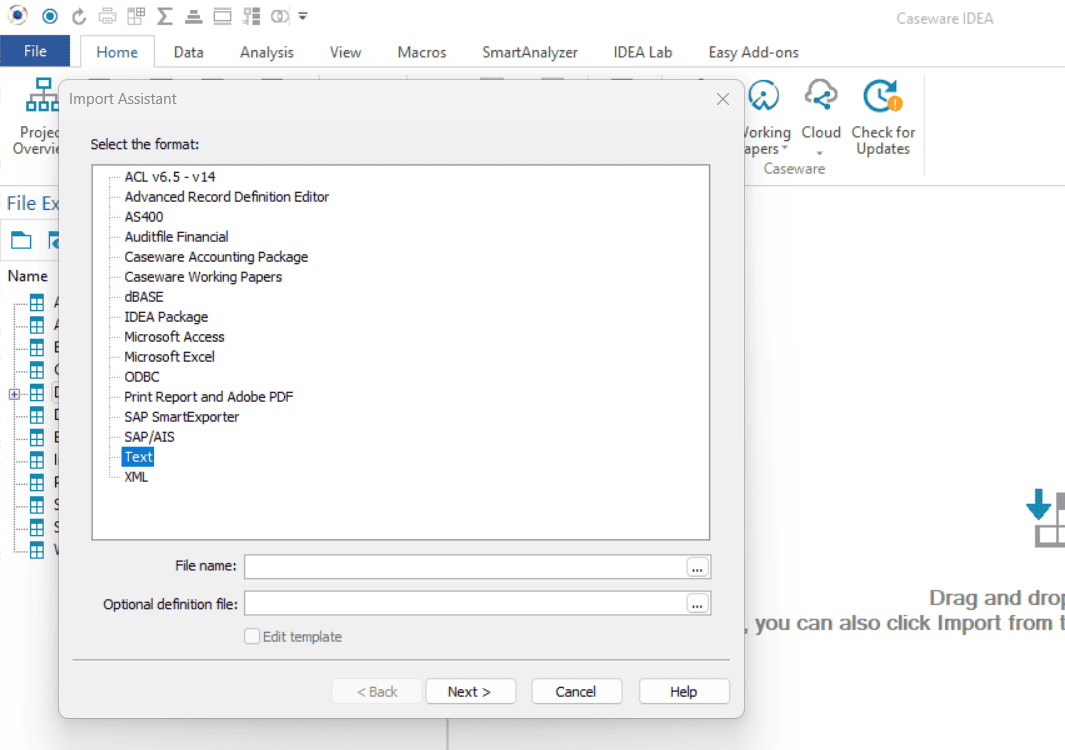1065x750 pixels.
Task: Click the Optional definition file input field
Action: click(x=465, y=603)
